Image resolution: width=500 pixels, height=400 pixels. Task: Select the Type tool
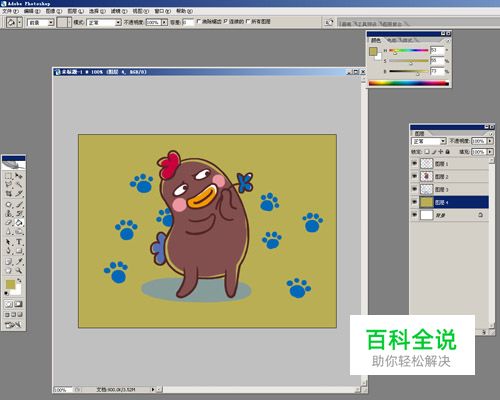click(x=19, y=242)
